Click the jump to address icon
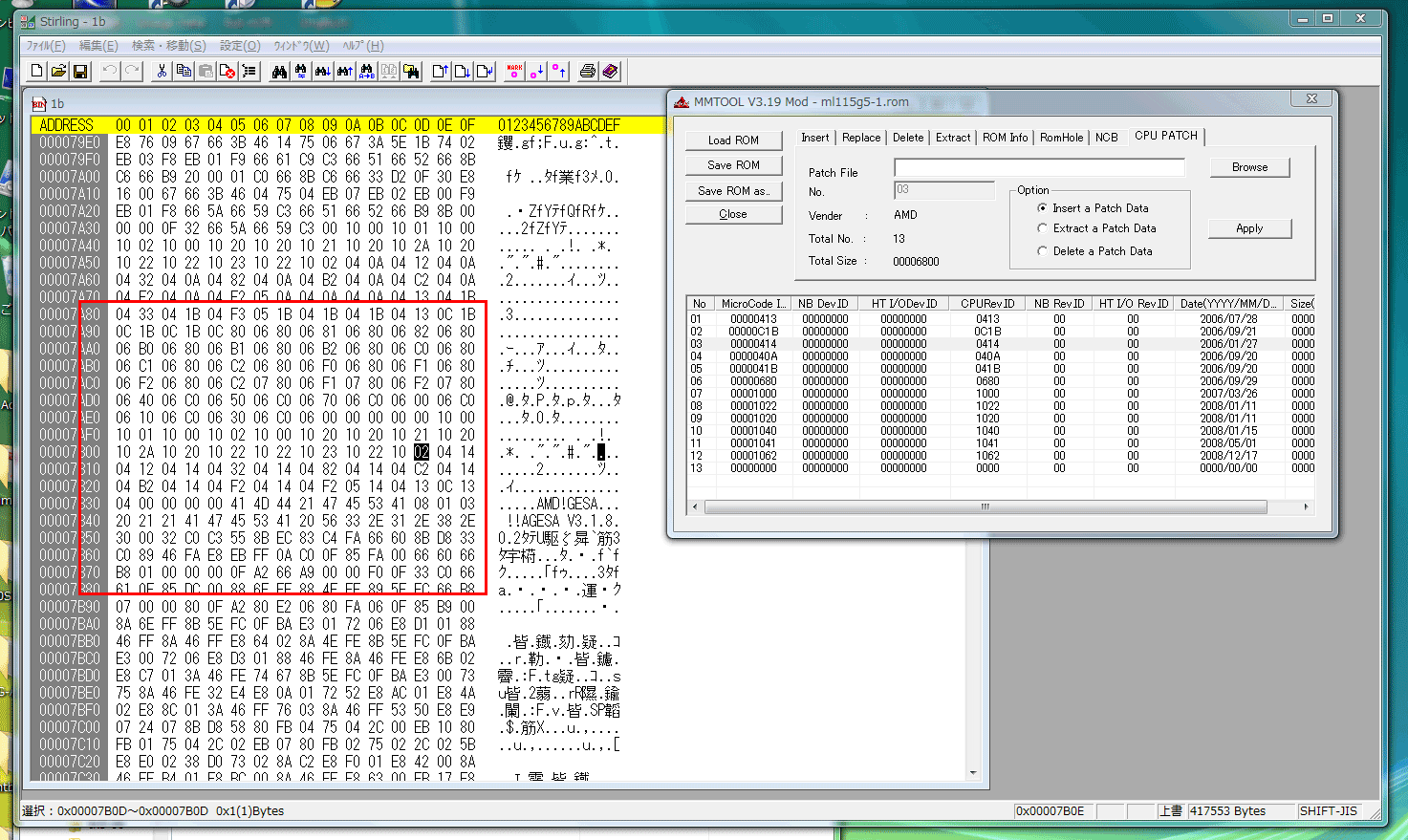 tap(485, 71)
